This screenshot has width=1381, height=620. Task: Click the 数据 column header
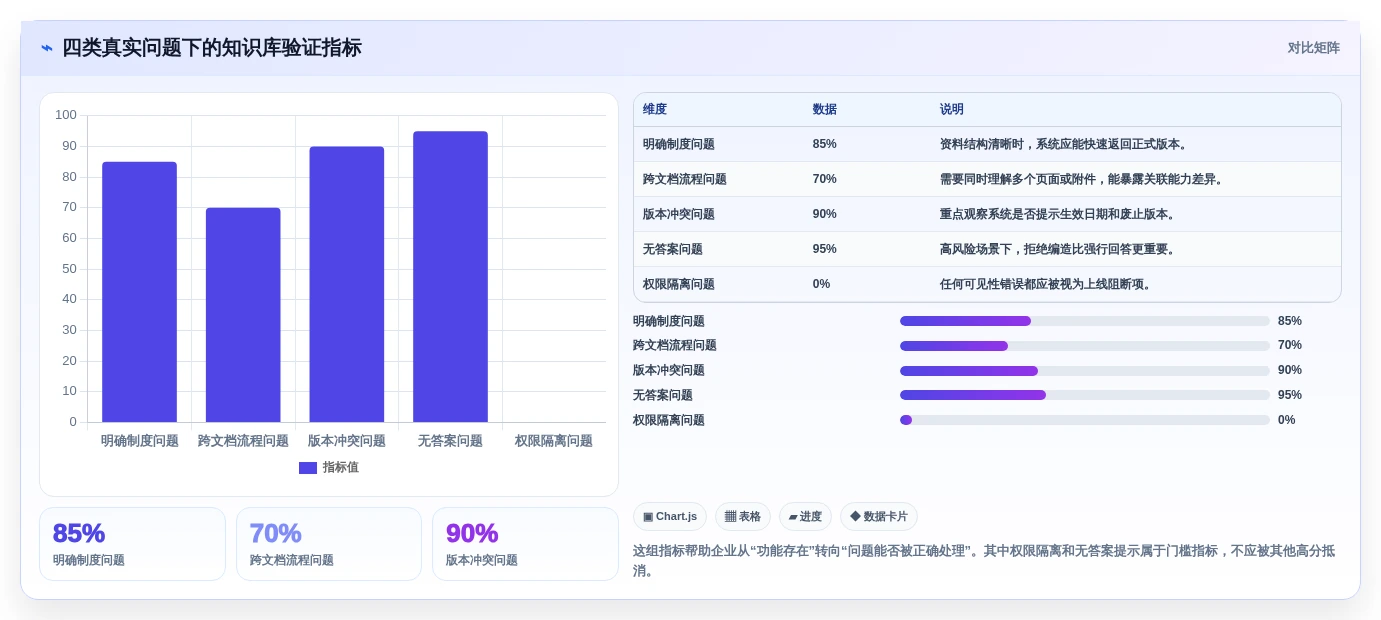[825, 110]
